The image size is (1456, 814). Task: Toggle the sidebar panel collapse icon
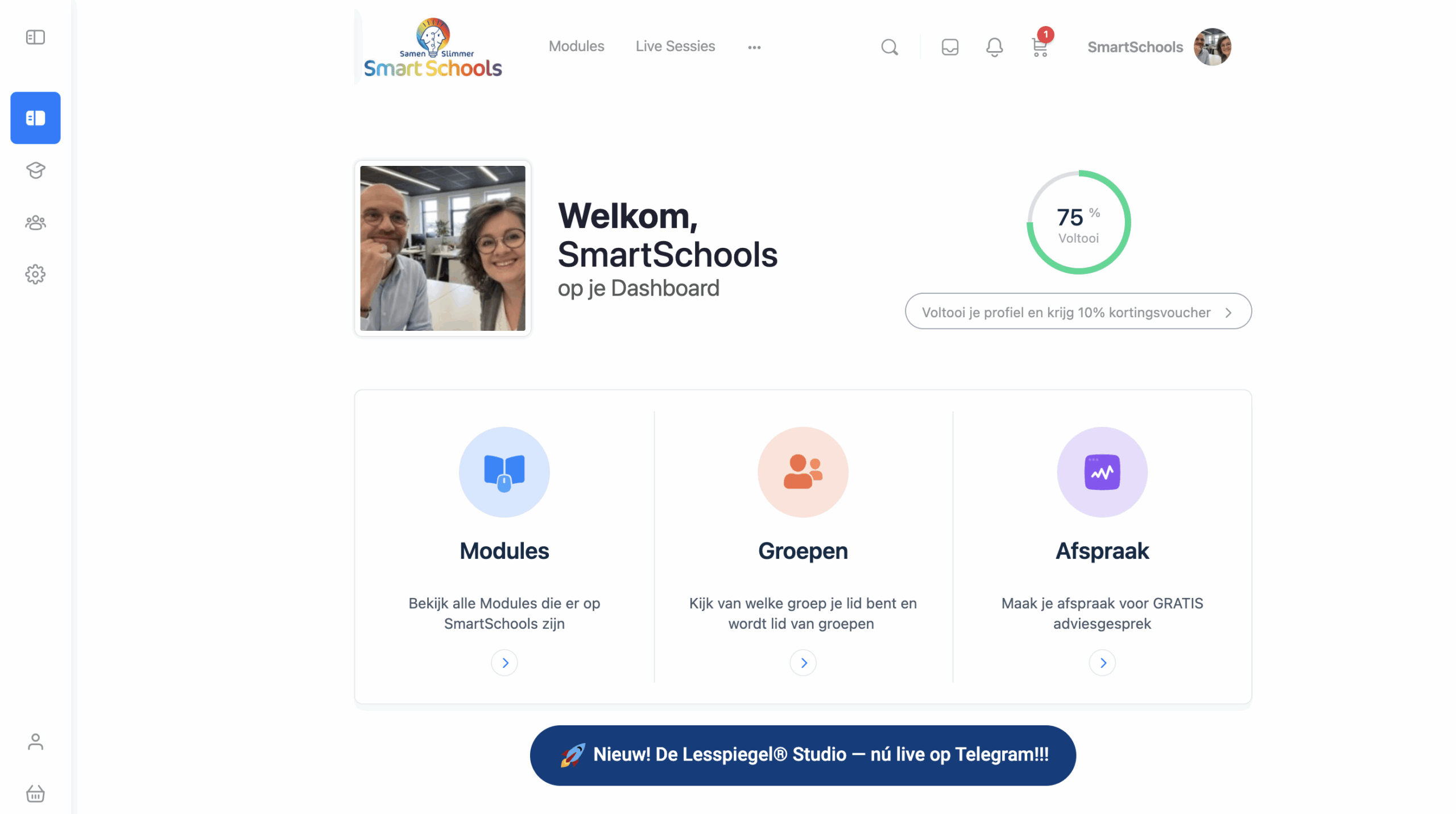[x=35, y=38]
